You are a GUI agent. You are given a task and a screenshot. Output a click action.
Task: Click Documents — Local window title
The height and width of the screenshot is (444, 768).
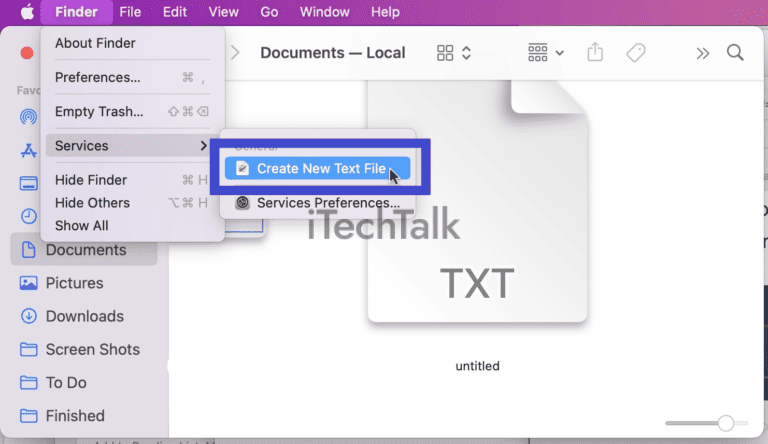tap(333, 53)
